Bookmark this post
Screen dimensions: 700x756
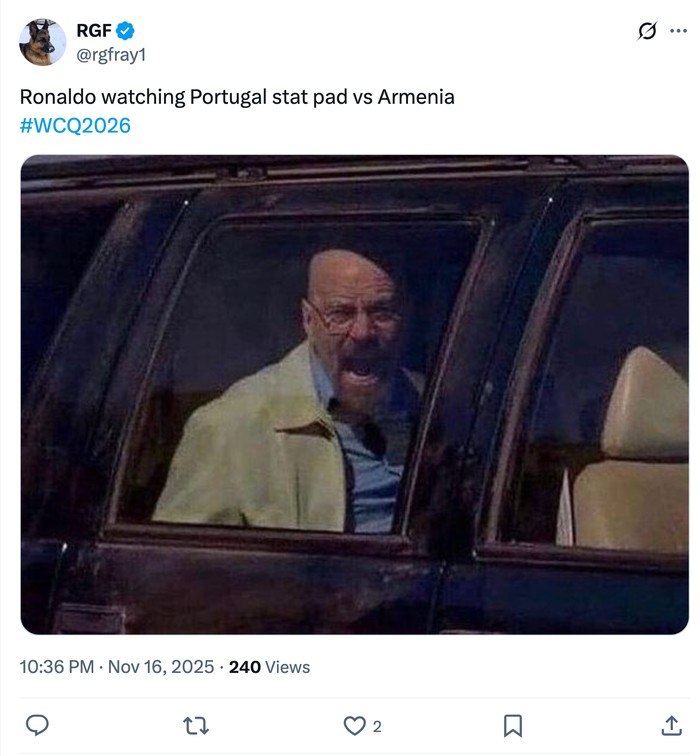pyautogui.click(x=512, y=726)
